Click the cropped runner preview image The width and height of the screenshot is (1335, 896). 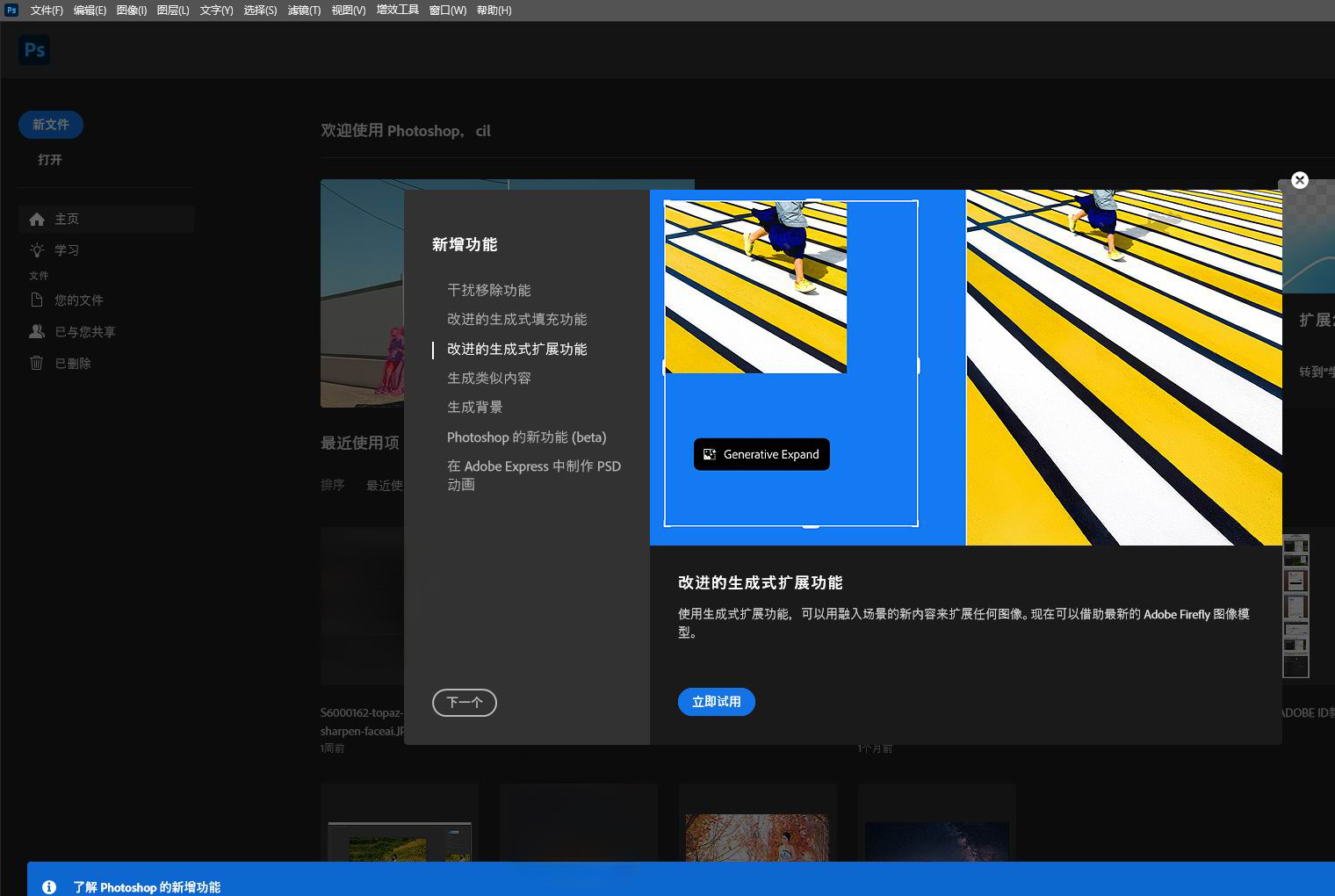(755, 287)
